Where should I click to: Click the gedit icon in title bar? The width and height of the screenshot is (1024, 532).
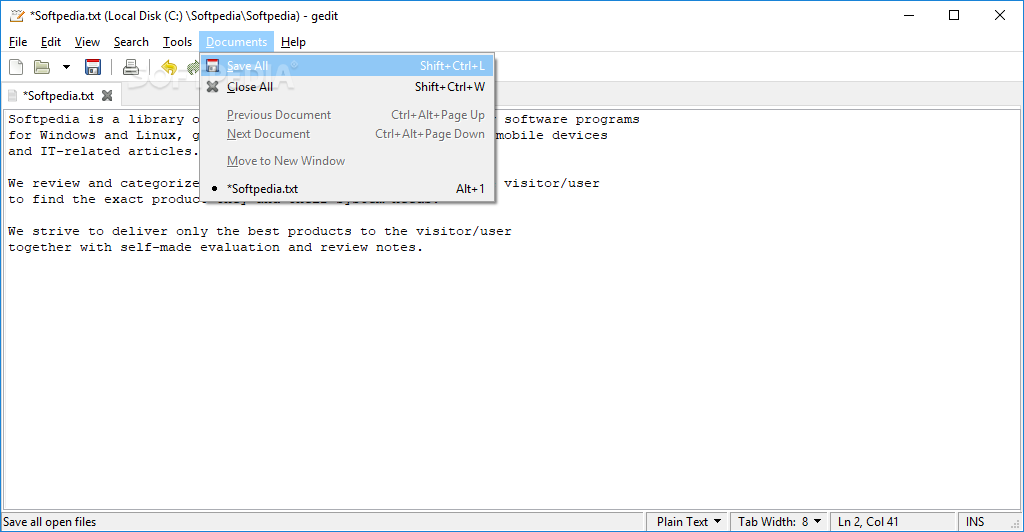[x=17, y=16]
